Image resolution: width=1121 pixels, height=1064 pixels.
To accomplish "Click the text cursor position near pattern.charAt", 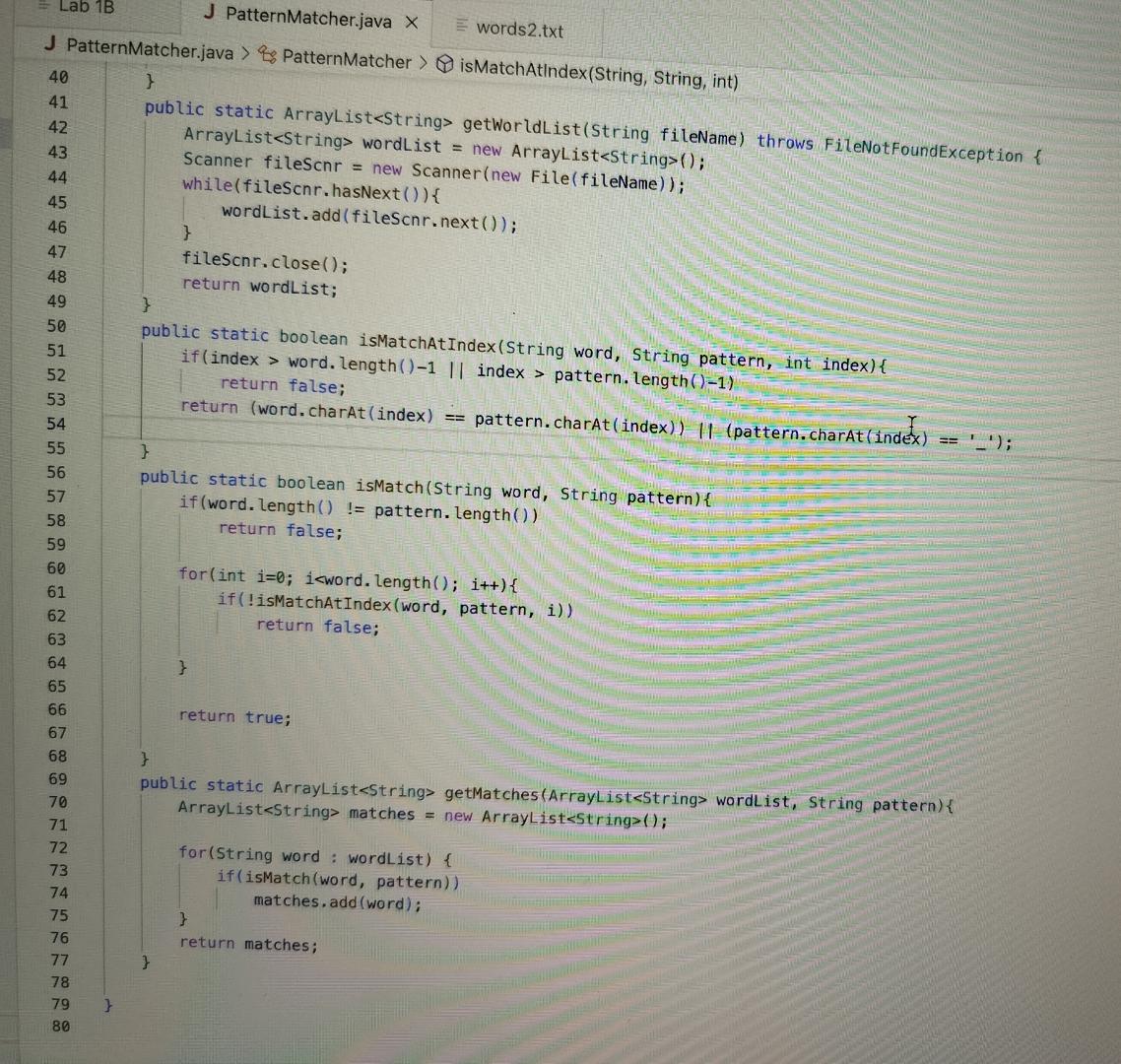I will click(x=911, y=426).
